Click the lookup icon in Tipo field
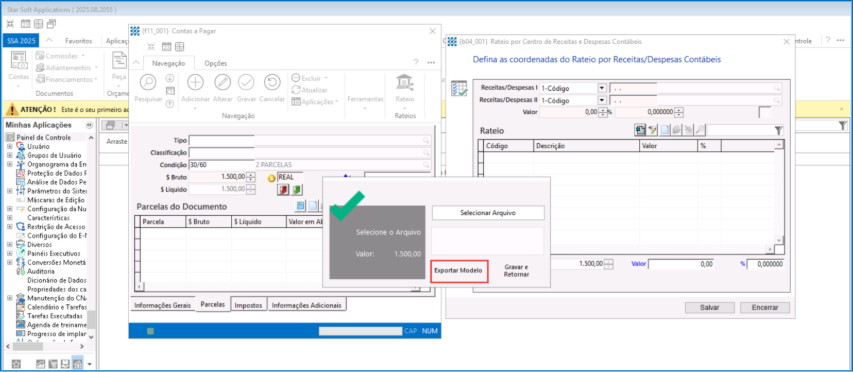853x372 pixels. coord(426,141)
